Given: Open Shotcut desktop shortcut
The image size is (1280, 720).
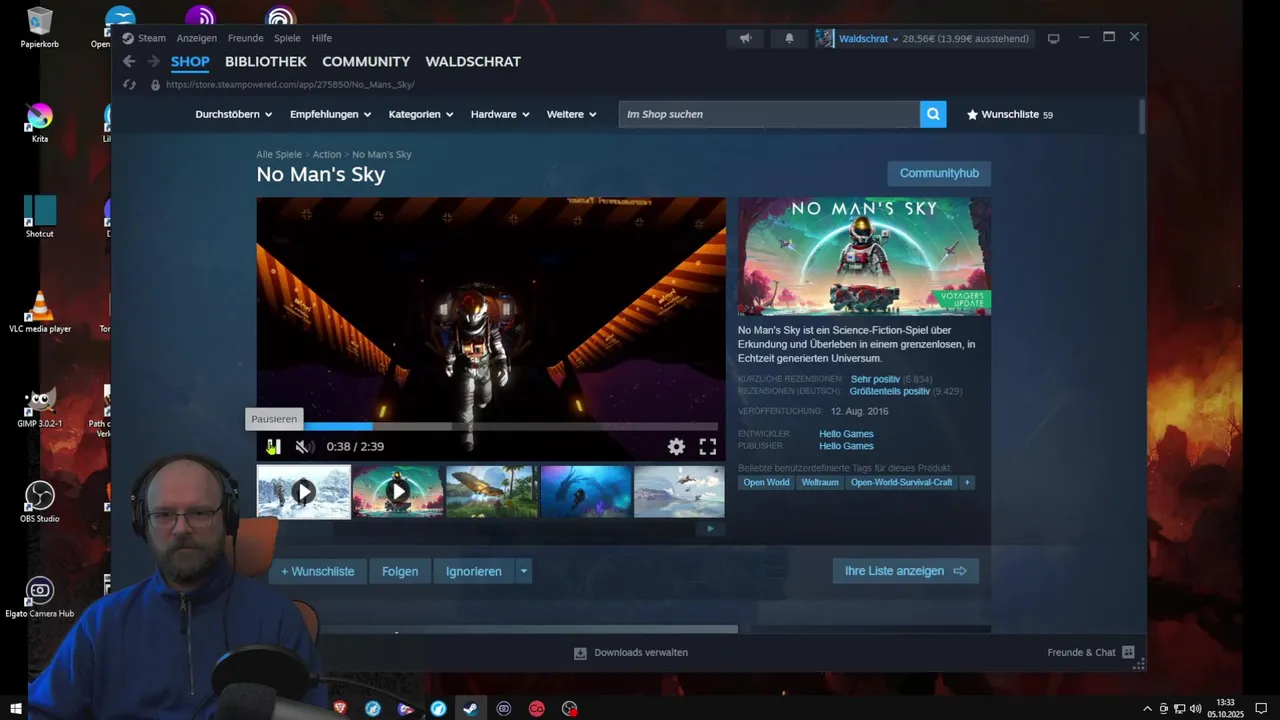Looking at the screenshot, I should click(x=40, y=217).
